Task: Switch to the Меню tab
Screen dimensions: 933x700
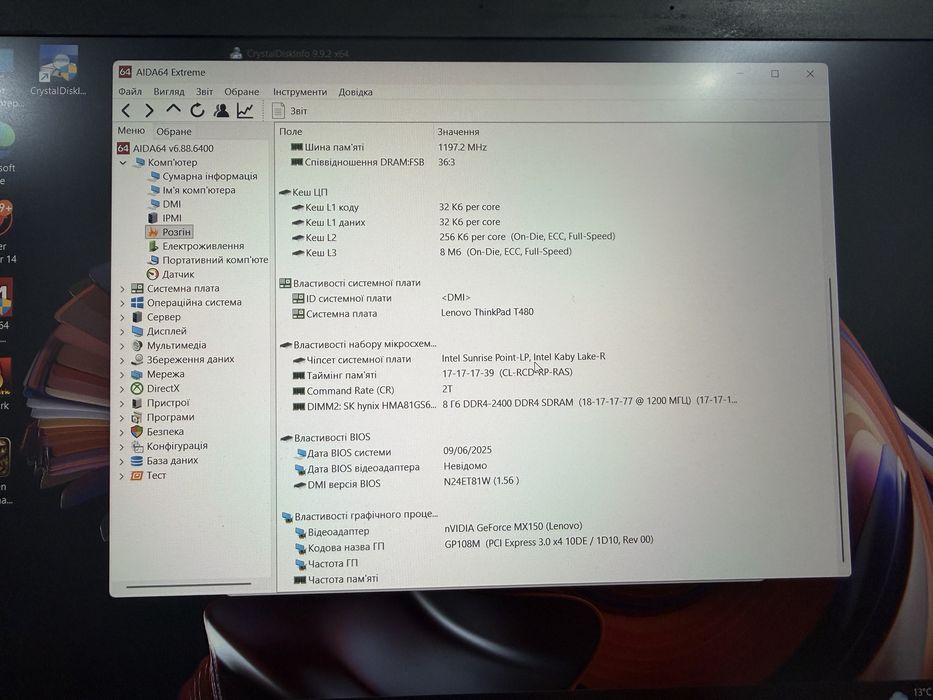Action: [131, 130]
